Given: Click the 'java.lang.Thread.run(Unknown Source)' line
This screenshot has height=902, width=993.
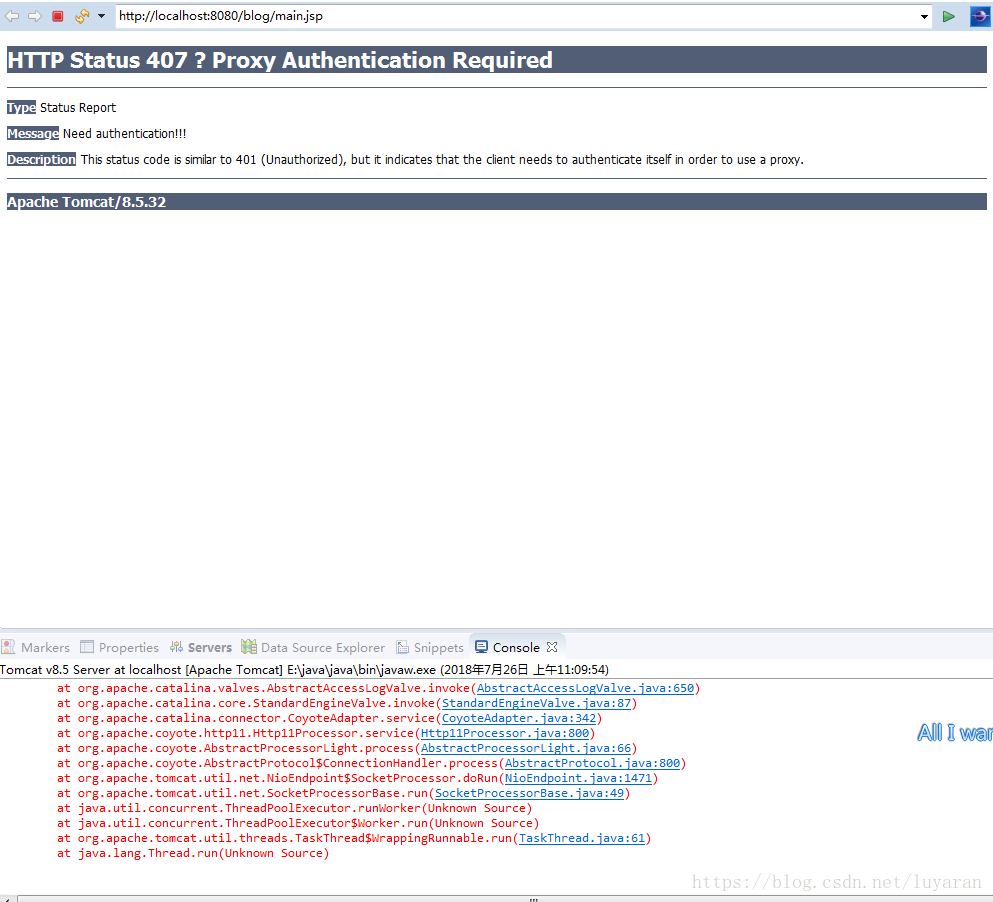Looking at the screenshot, I should pyautogui.click(x=193, y=854).
